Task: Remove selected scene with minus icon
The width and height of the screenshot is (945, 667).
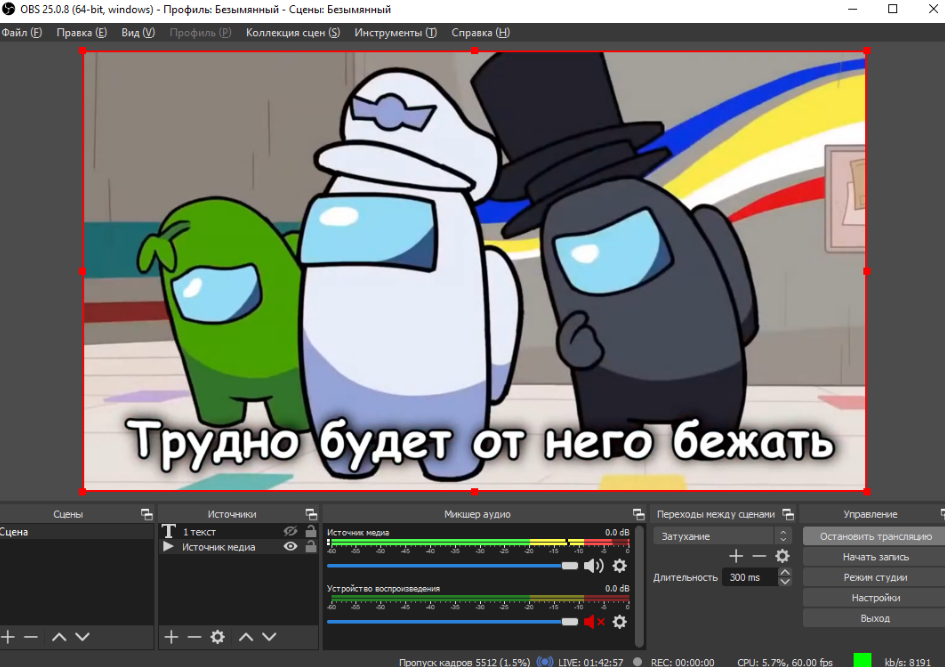Action: [31, 637]
